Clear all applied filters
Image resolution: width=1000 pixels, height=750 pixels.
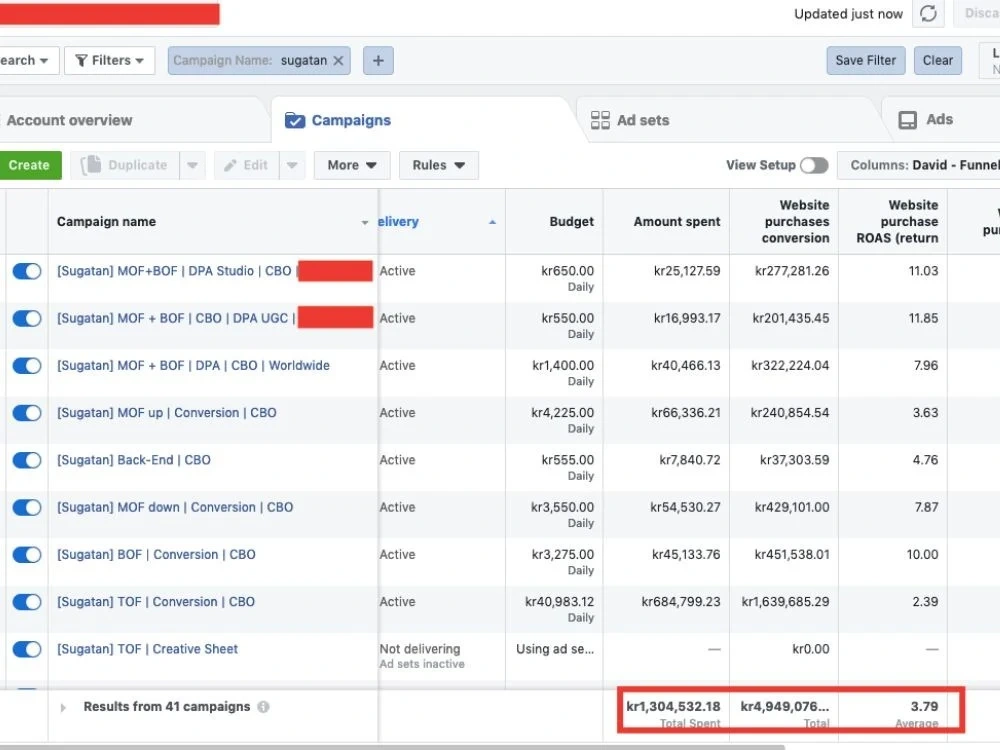(x=938, y=61)
